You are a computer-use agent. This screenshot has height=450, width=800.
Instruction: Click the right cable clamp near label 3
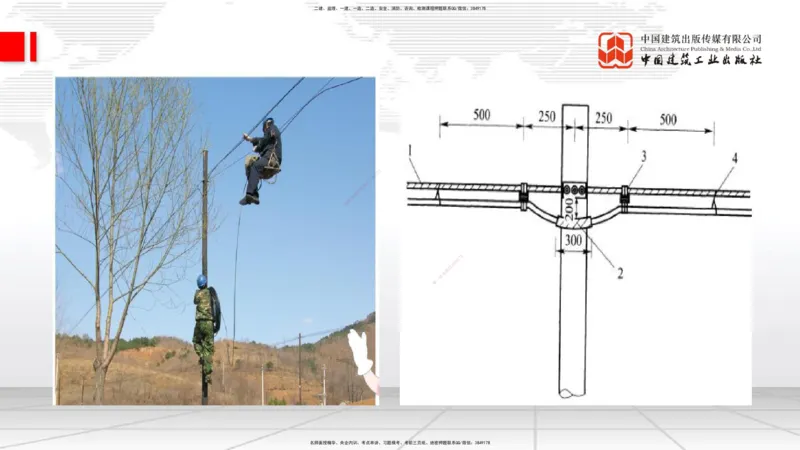click(x=624, y=195)
